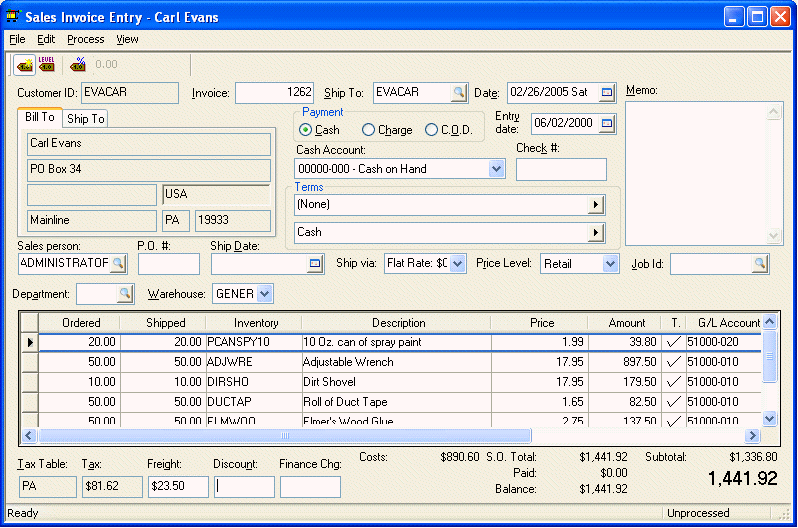Click the 'DUCTAP' inventory cell
798x528 pixels.
[x=253, y=402]
